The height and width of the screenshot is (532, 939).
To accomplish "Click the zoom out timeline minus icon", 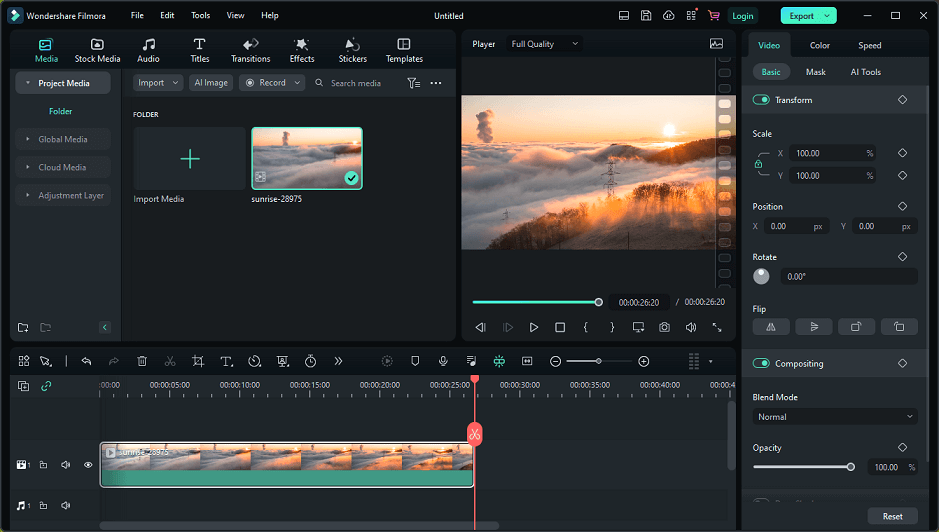I will (x=555, y=361).
